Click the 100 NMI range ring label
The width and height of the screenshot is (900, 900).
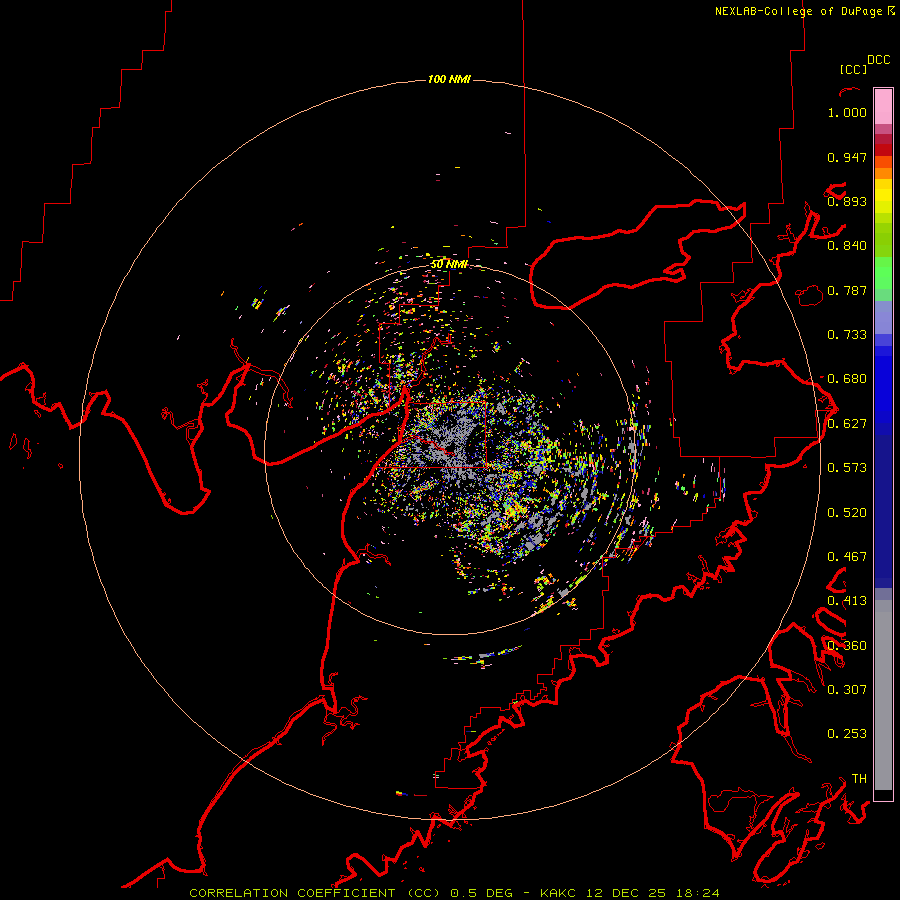(449, 79)
